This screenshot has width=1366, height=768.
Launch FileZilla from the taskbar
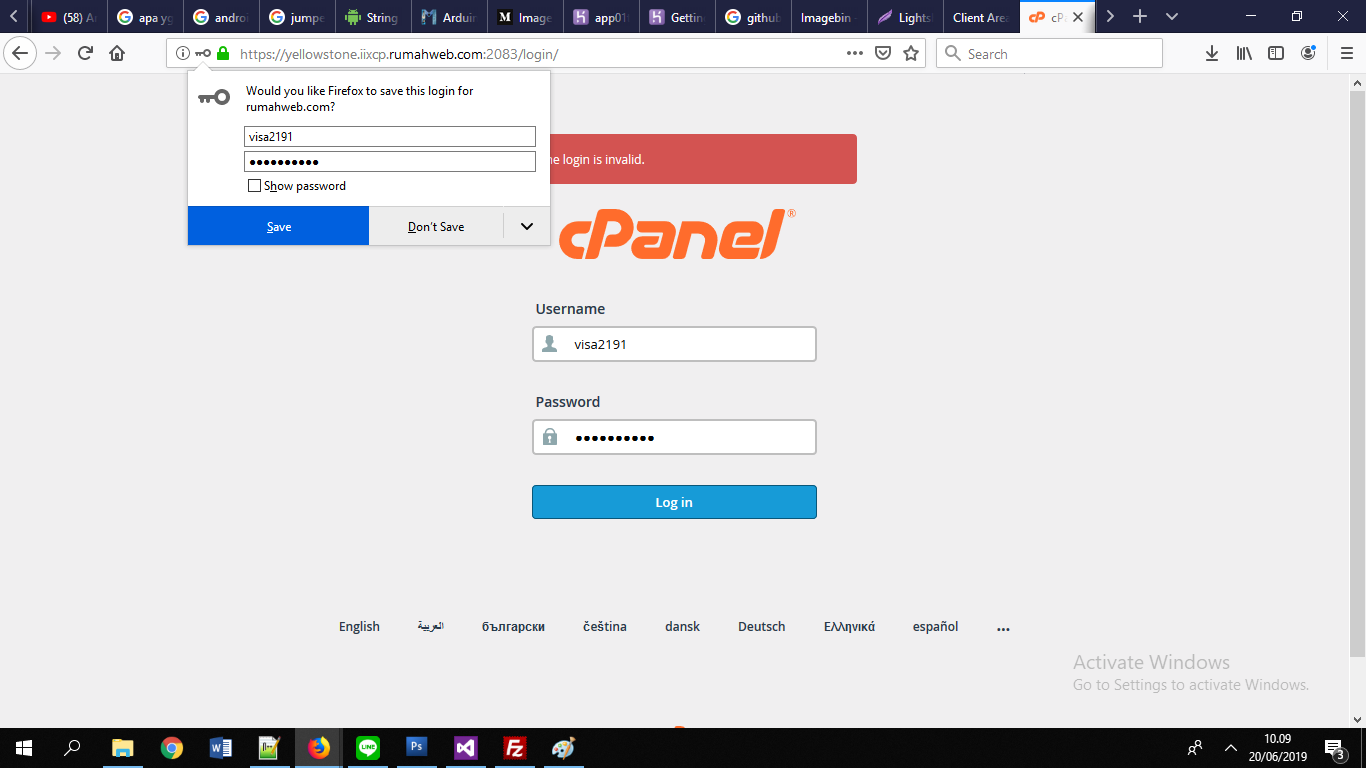[x=515, y=747]
